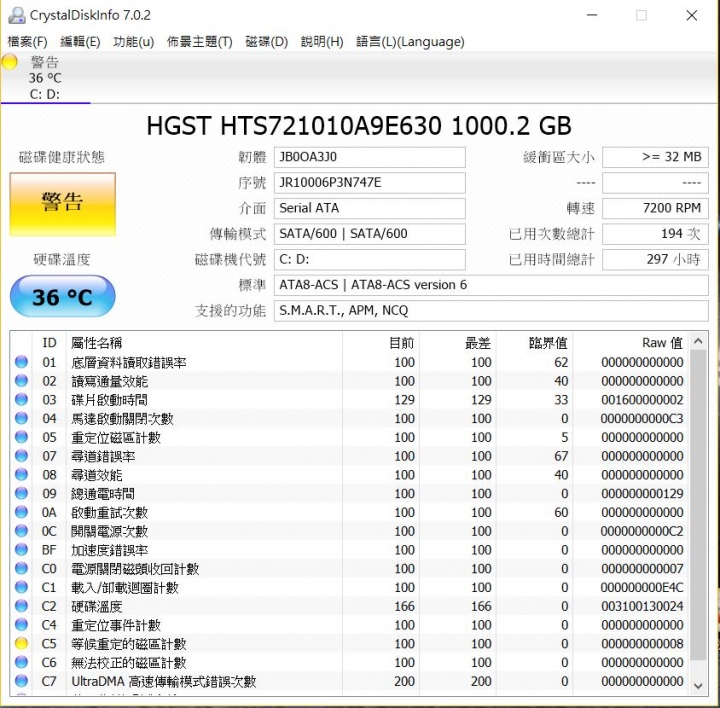
Task: Click the standard field ATA8-ACS version 6
Action: [491, 285]
